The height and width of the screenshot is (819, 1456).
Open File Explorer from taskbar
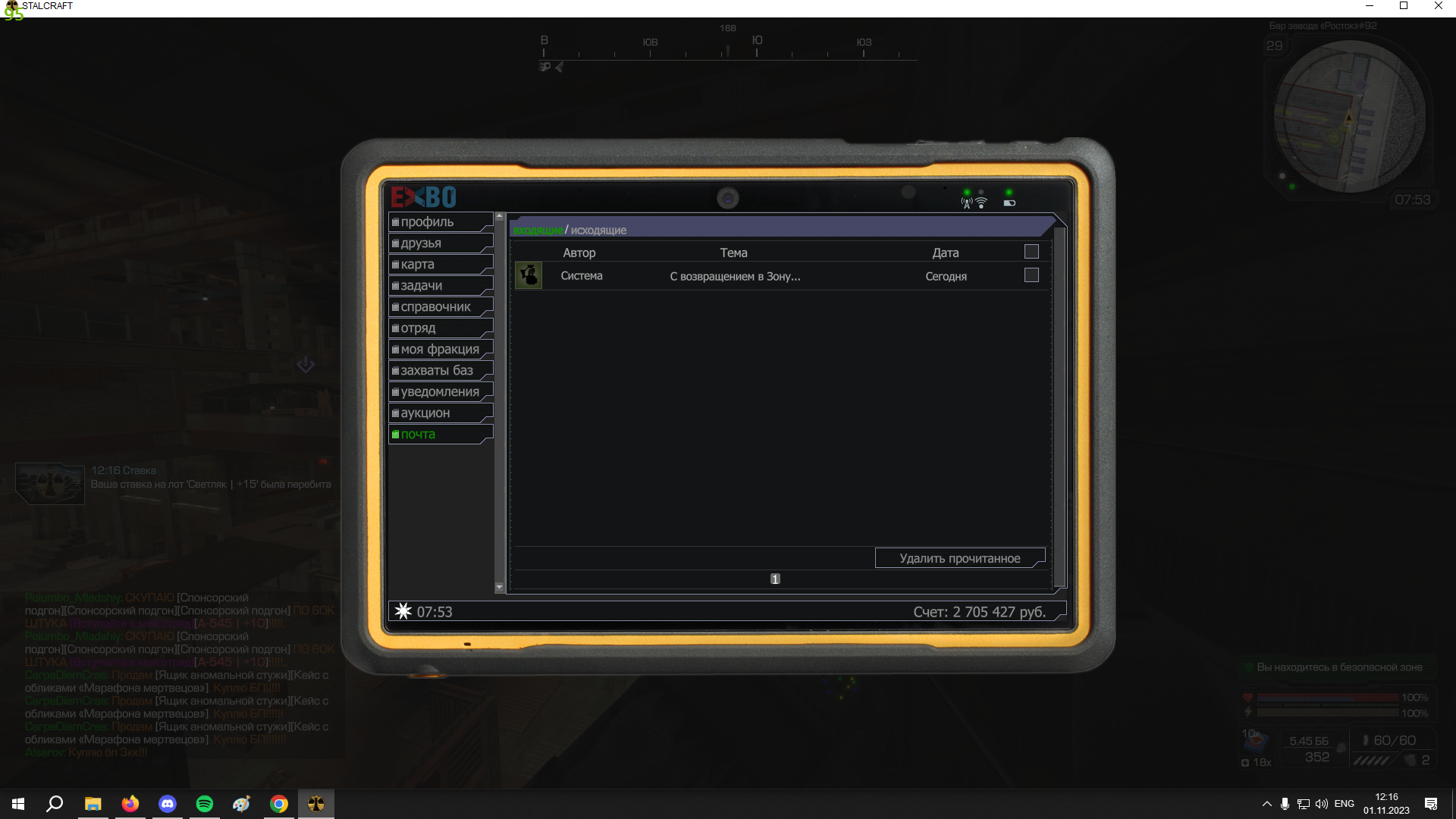[93, 804]
